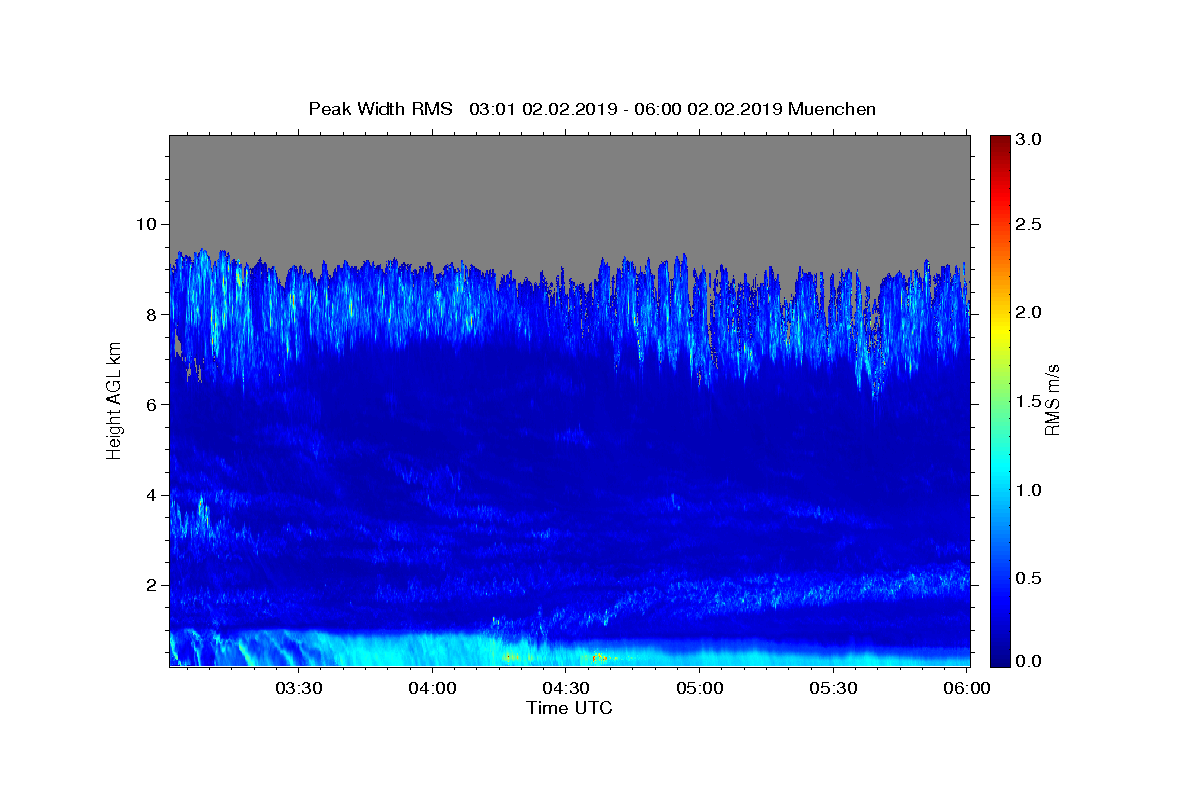Click the colorbar label '1.5'

click(x=1029, y=402)
